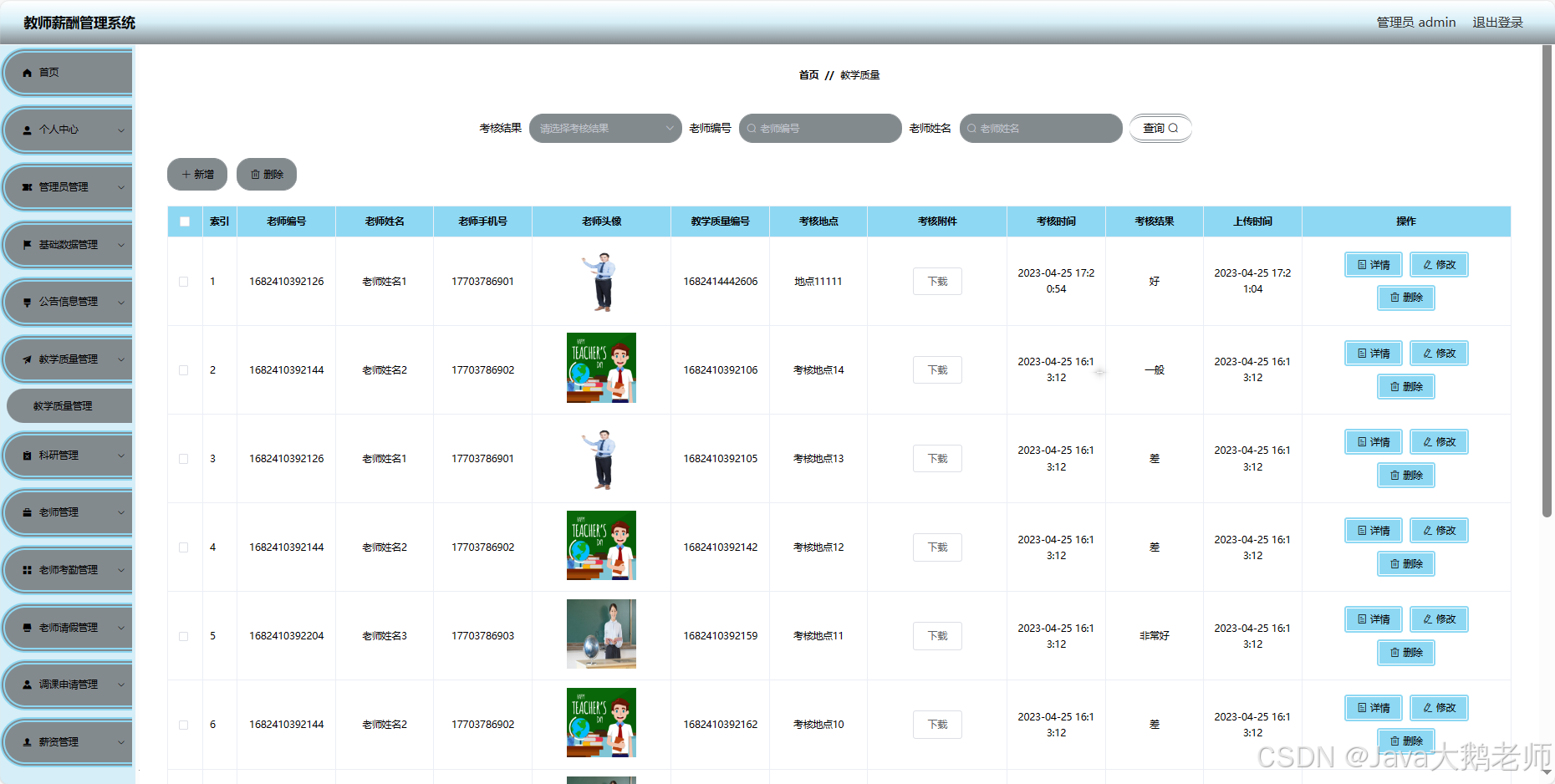1555x784 pixels.
Task: Click the icon beside 老师管理
Action: (28, 512)
